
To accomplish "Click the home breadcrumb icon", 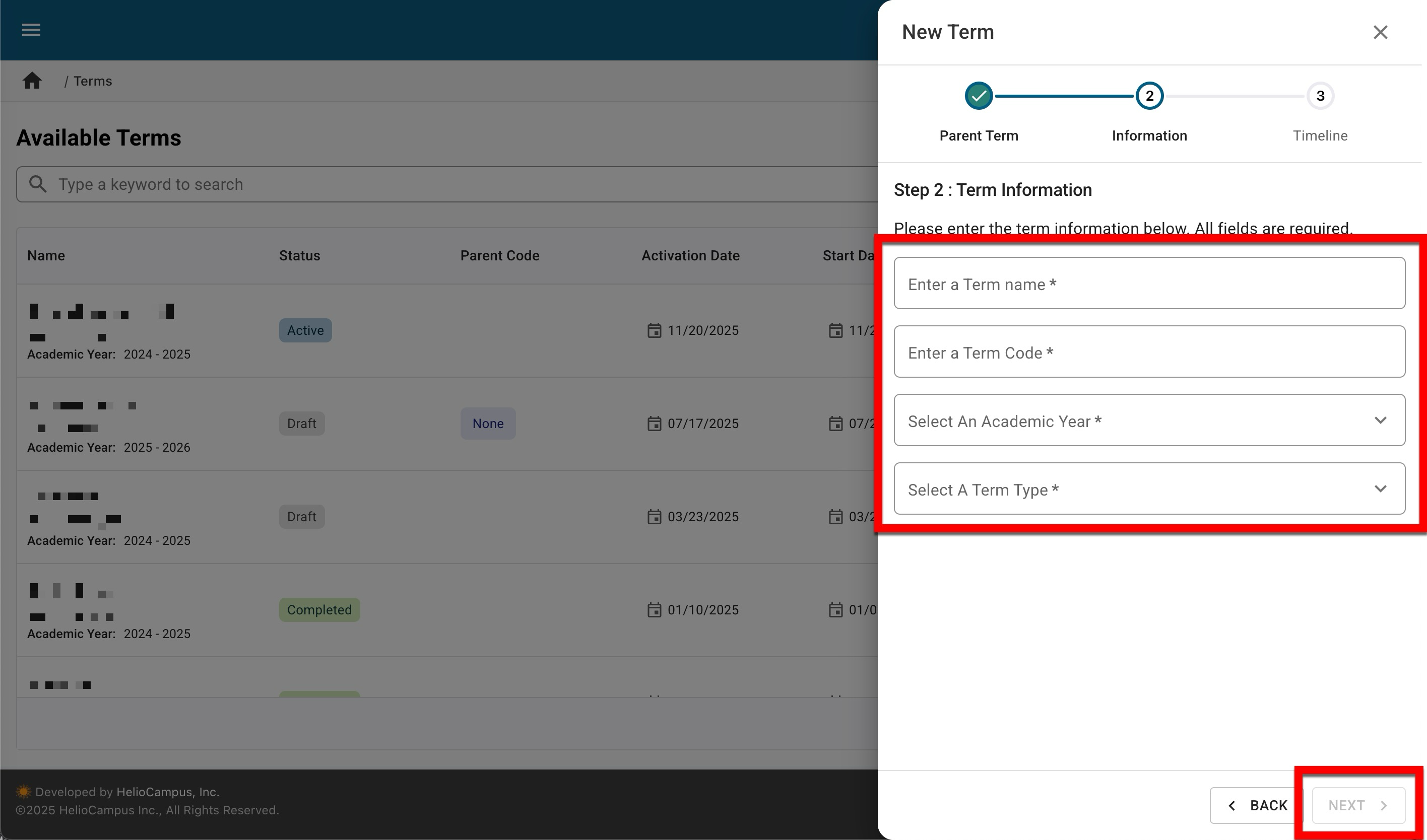I will (32, 81).
